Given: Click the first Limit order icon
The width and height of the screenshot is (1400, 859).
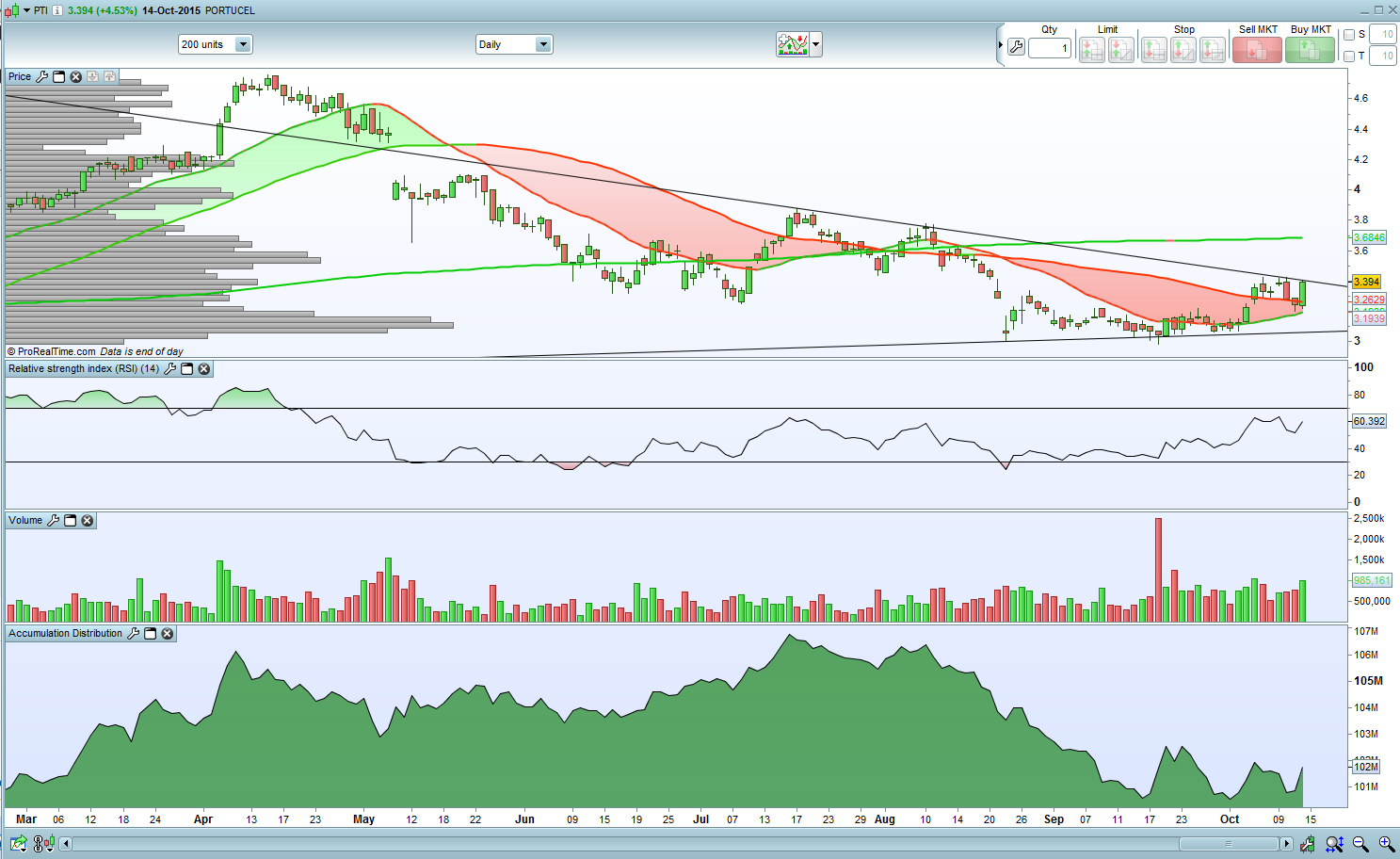Looking at the screenshot, I should click(x=1092, y=49).
